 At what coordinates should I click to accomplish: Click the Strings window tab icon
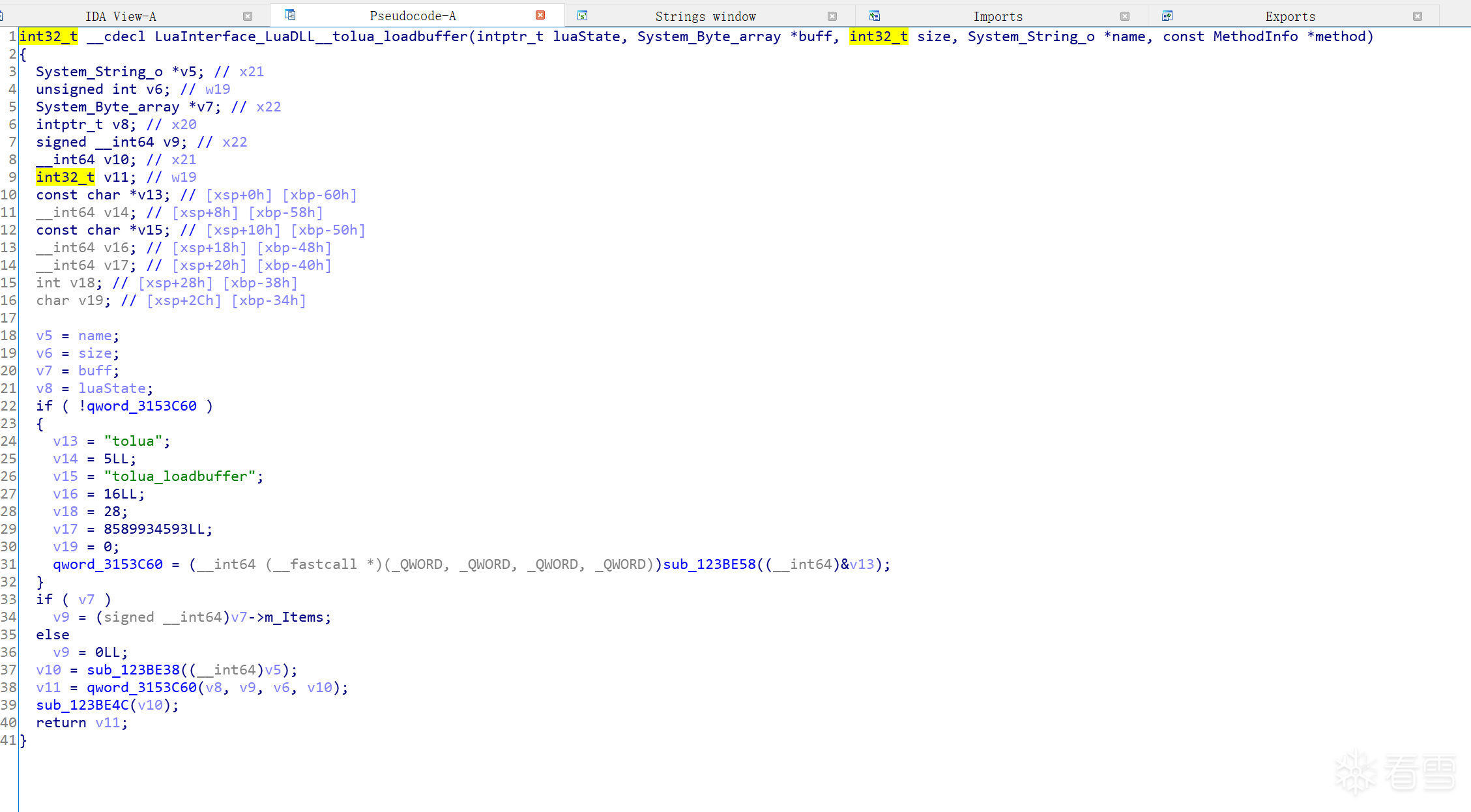583,16
